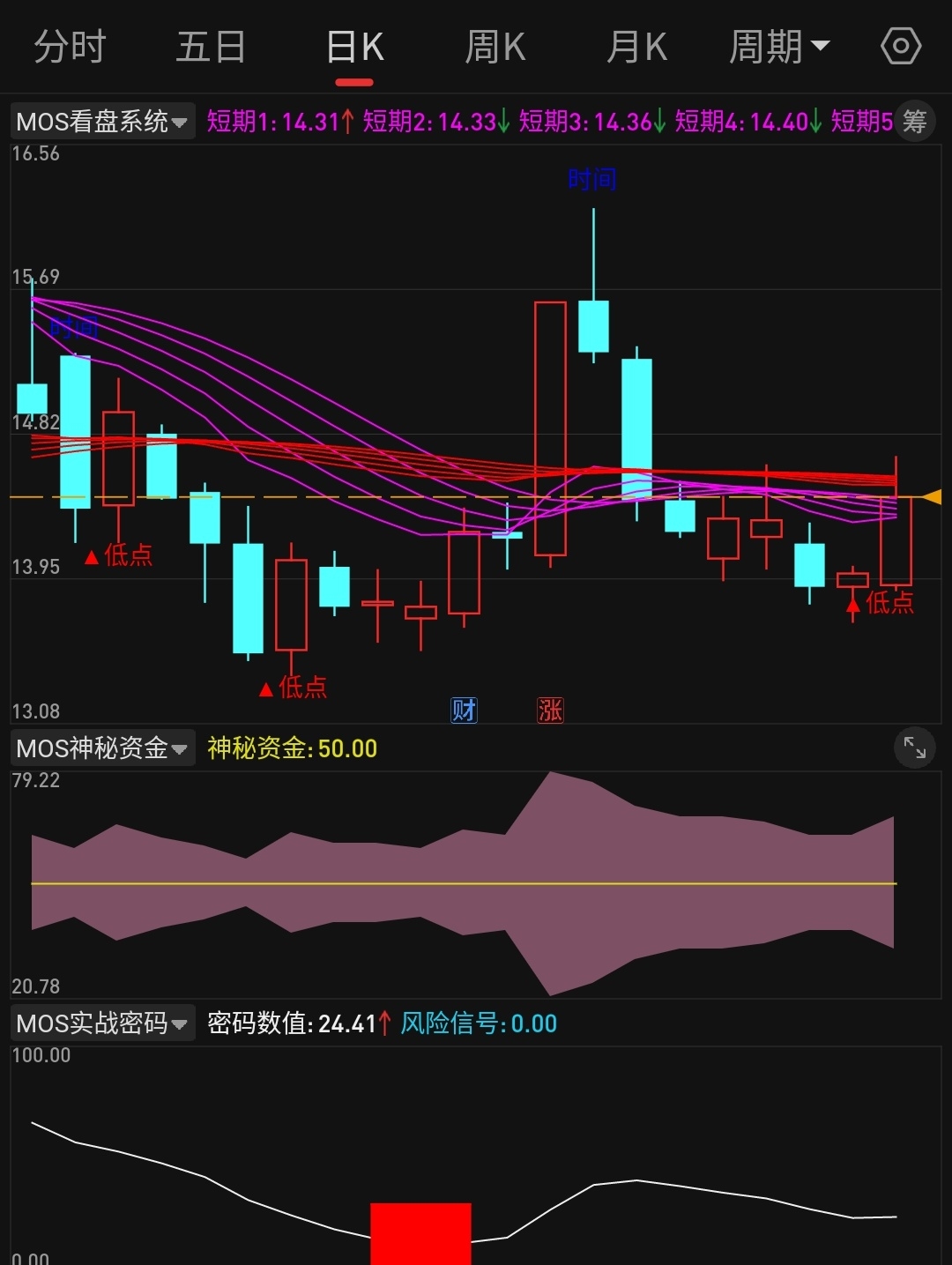The width and height of the screenshot is (952, 1265).
Task: Tap 风险信号: 0.00 readout
Action: coord(479,1023)
